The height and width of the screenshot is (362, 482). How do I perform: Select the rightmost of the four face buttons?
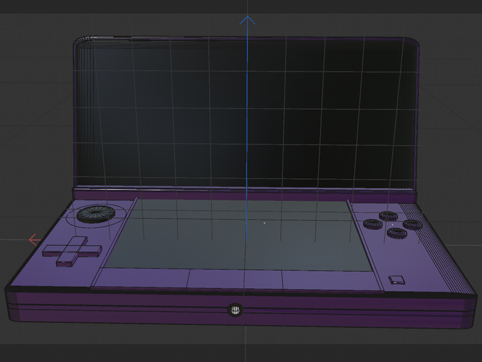point(413,225)
